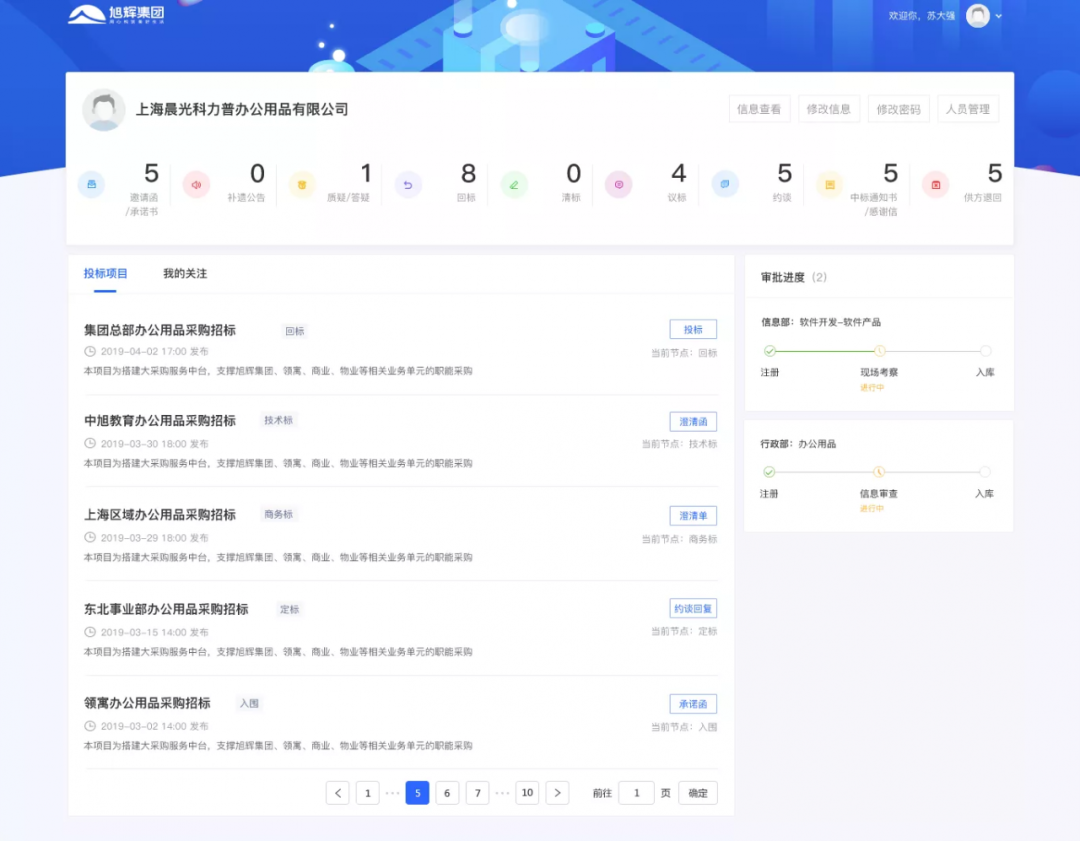Go to the previous page arrow
The height and width of the screenshot is (841, 1080).
point(338,793)
